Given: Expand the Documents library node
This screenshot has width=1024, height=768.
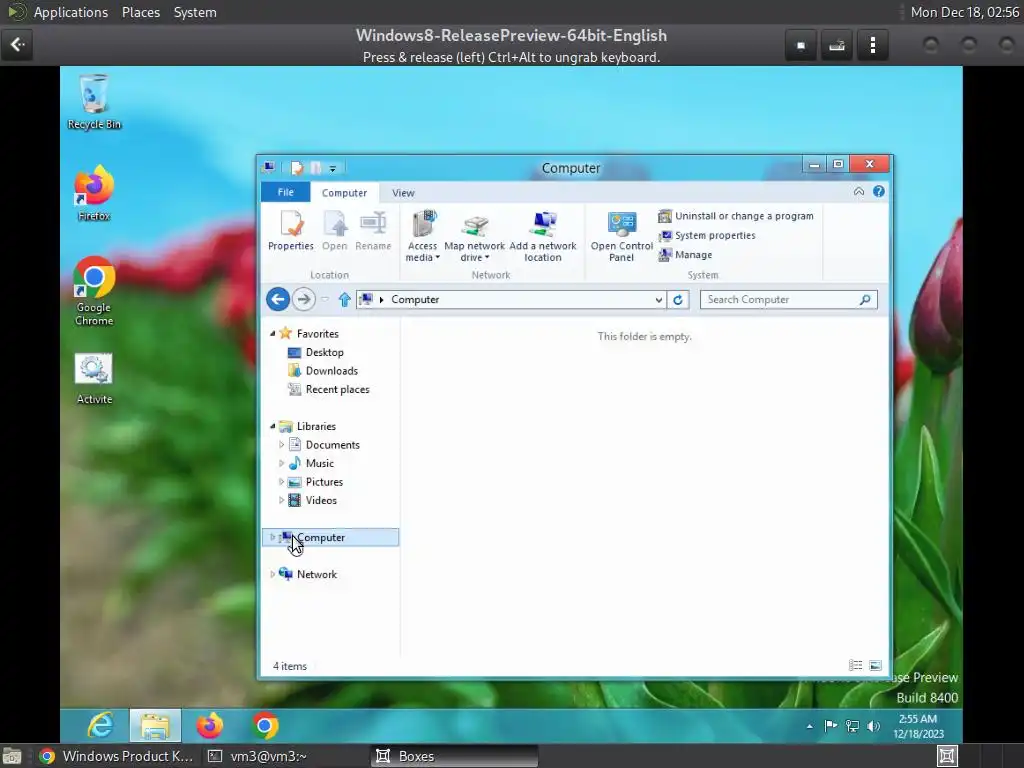Looking at the screenshot, I should click(281, 445).
